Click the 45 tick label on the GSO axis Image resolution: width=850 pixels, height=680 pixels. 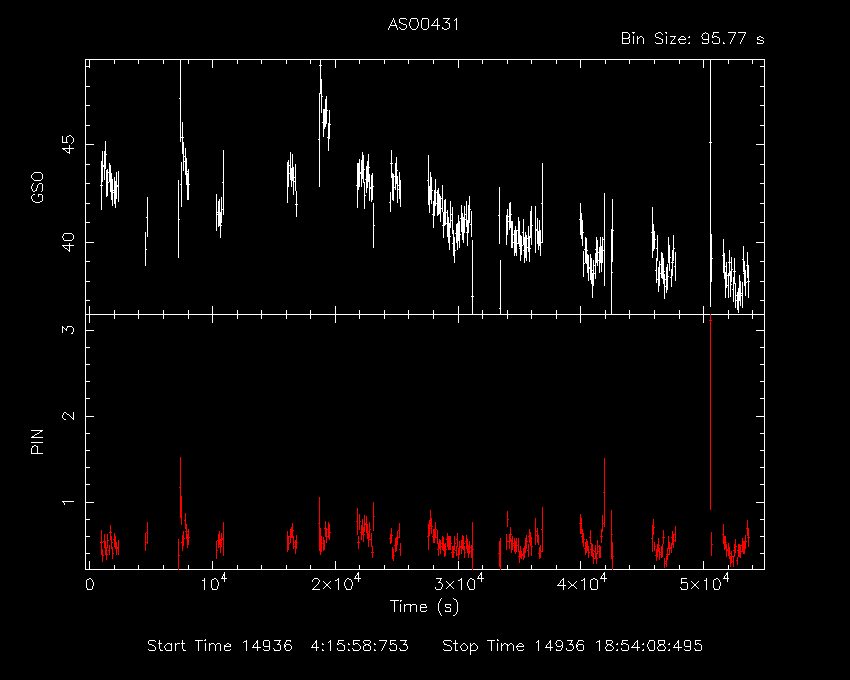point(68,144)
